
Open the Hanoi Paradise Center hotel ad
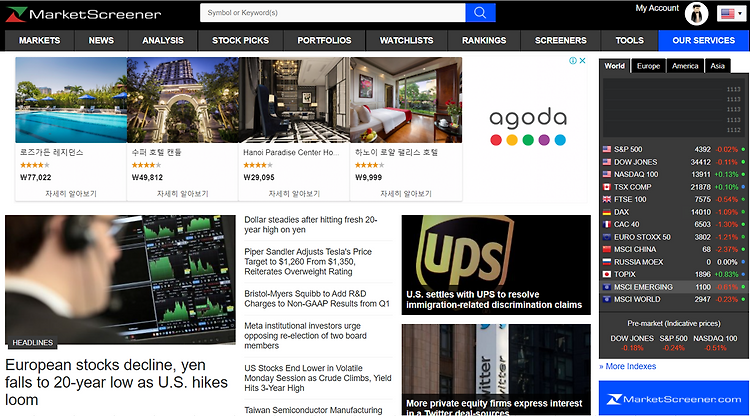[x=294, y=128]
